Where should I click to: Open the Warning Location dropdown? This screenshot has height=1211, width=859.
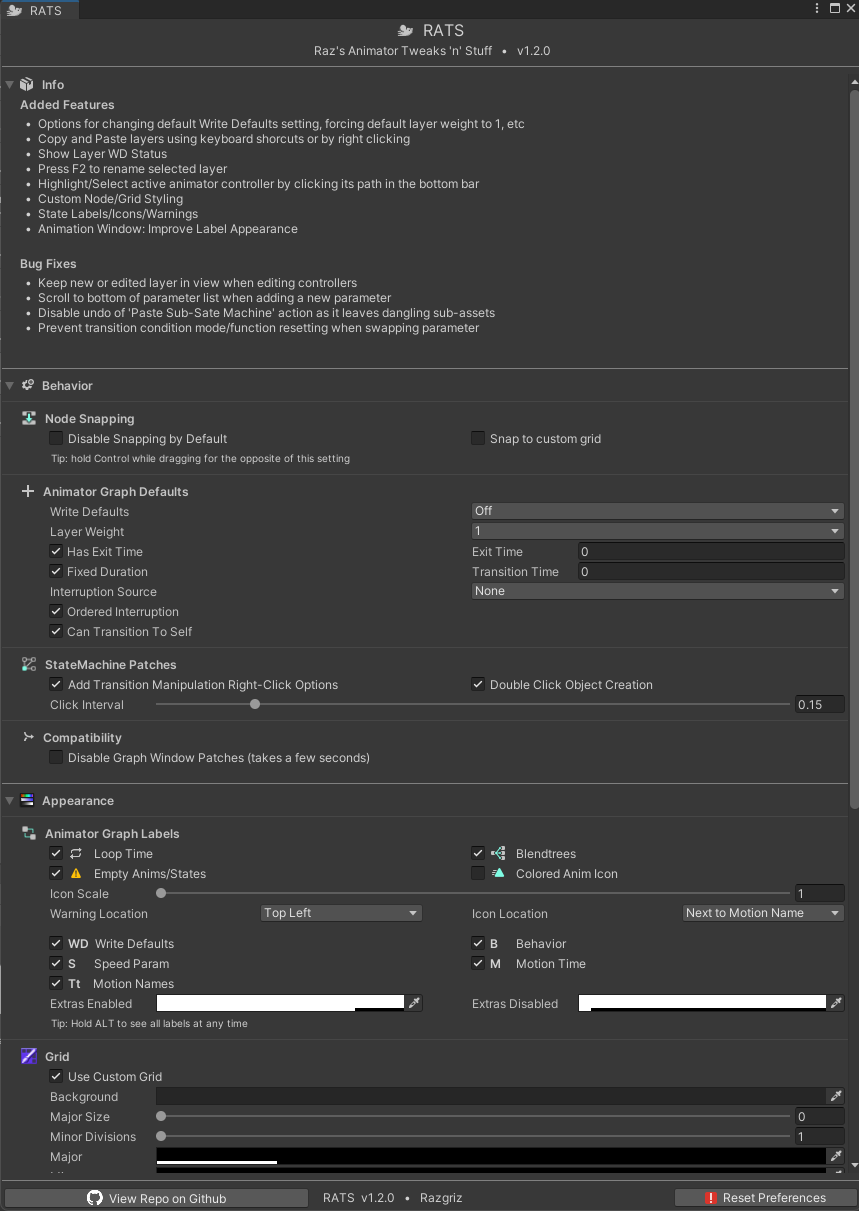point(341,913)
